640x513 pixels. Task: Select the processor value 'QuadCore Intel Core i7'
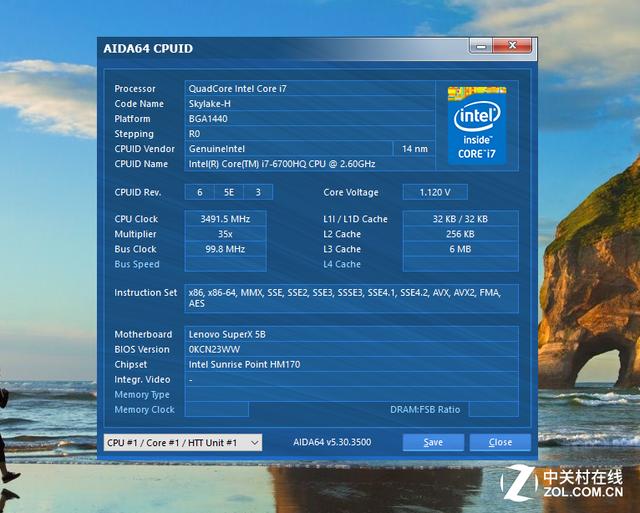(x=238, y=89)
